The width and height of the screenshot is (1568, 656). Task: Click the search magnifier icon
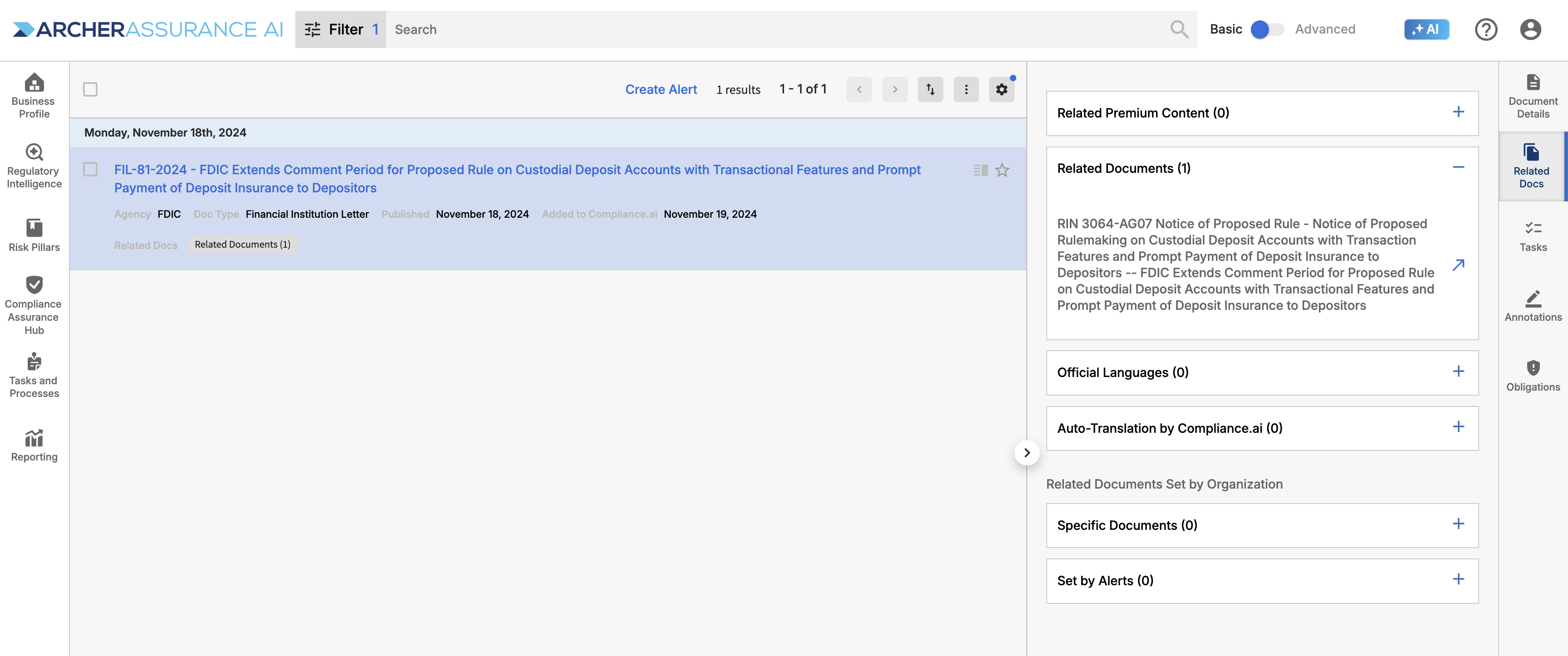click(1179, 29)
